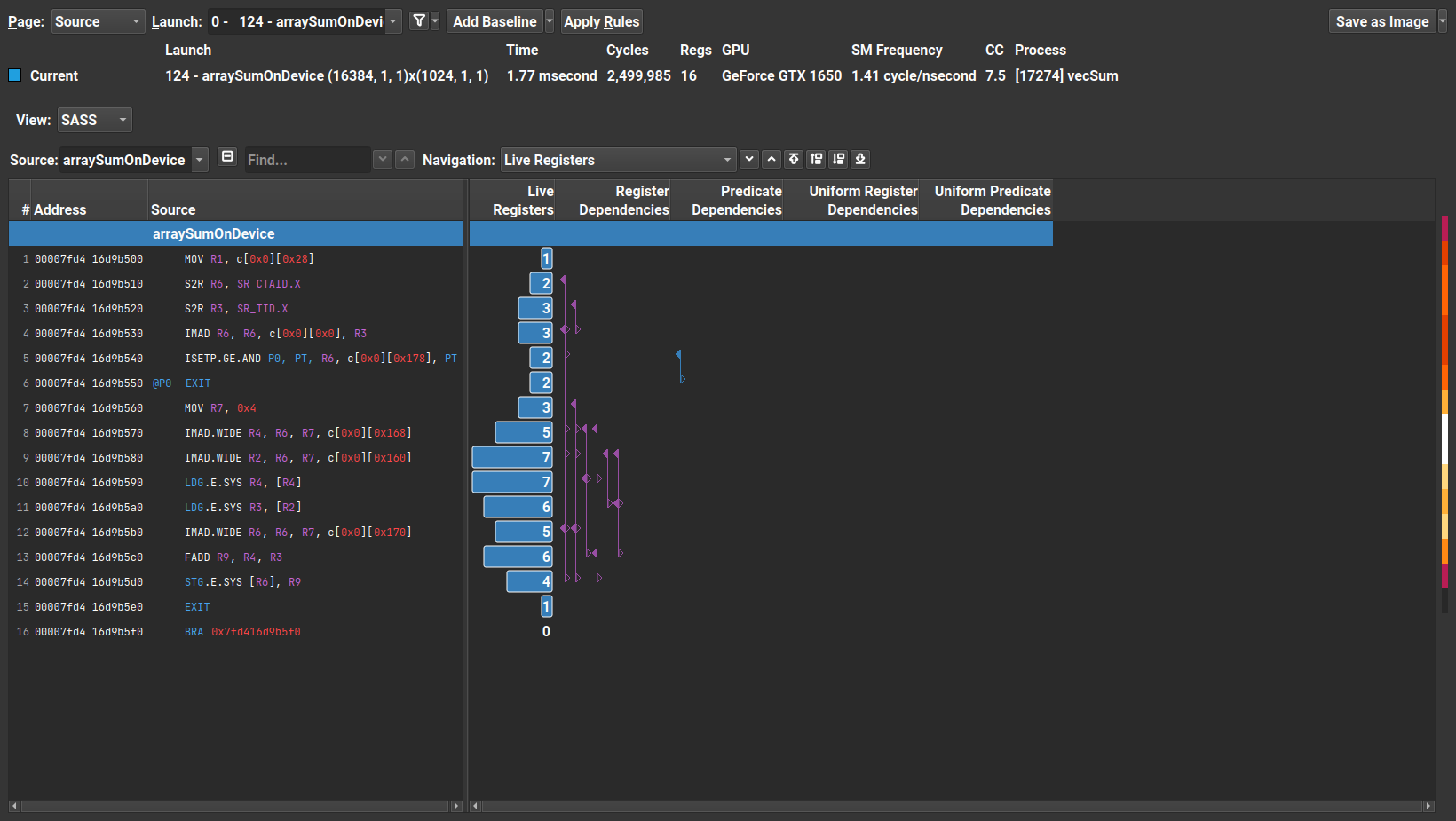
Task: Select the ISETP.GE.AND instruction row
Action: [235, 359]
